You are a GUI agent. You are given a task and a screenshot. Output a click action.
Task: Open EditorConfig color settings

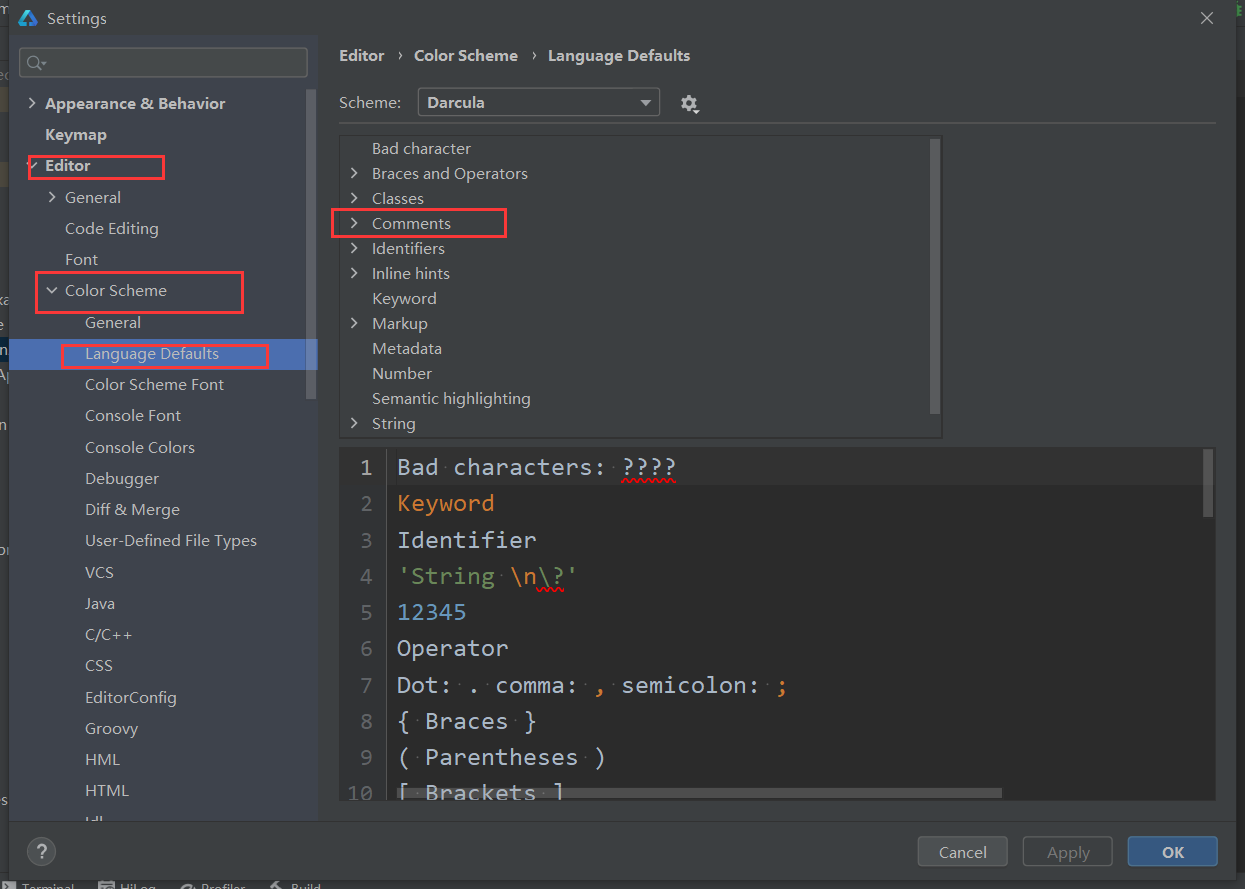[131, 697]
